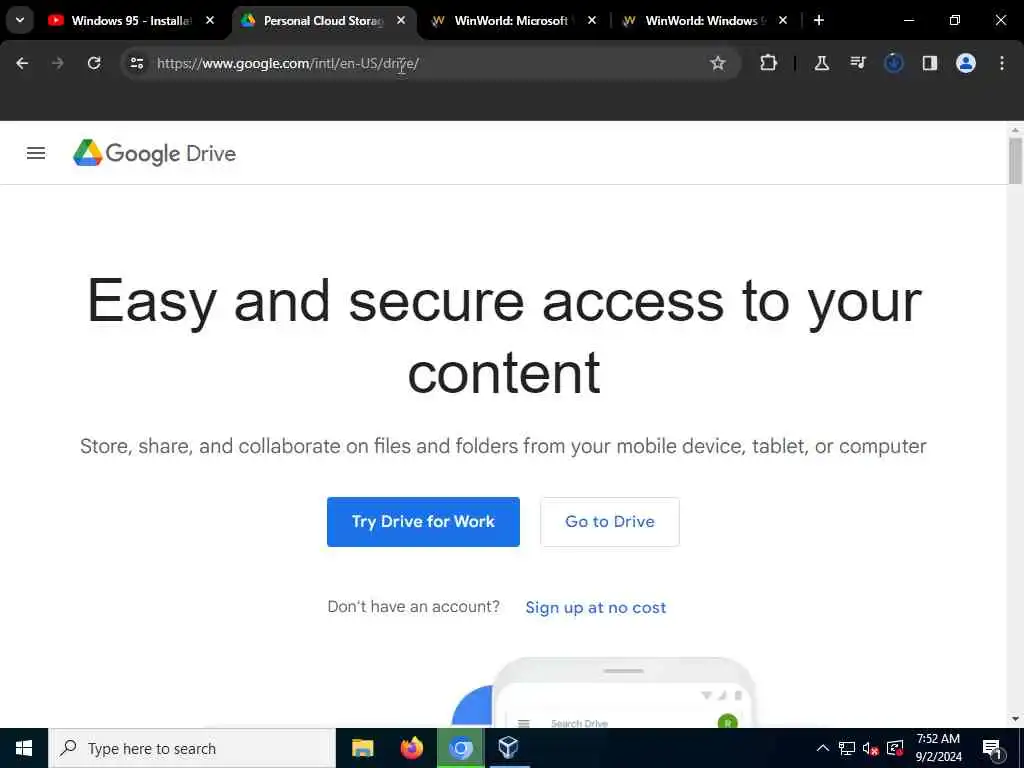Click the muted volume tray icon
Image resolution: width=1024 pixels, height=768 pixels.
[870, 748]
